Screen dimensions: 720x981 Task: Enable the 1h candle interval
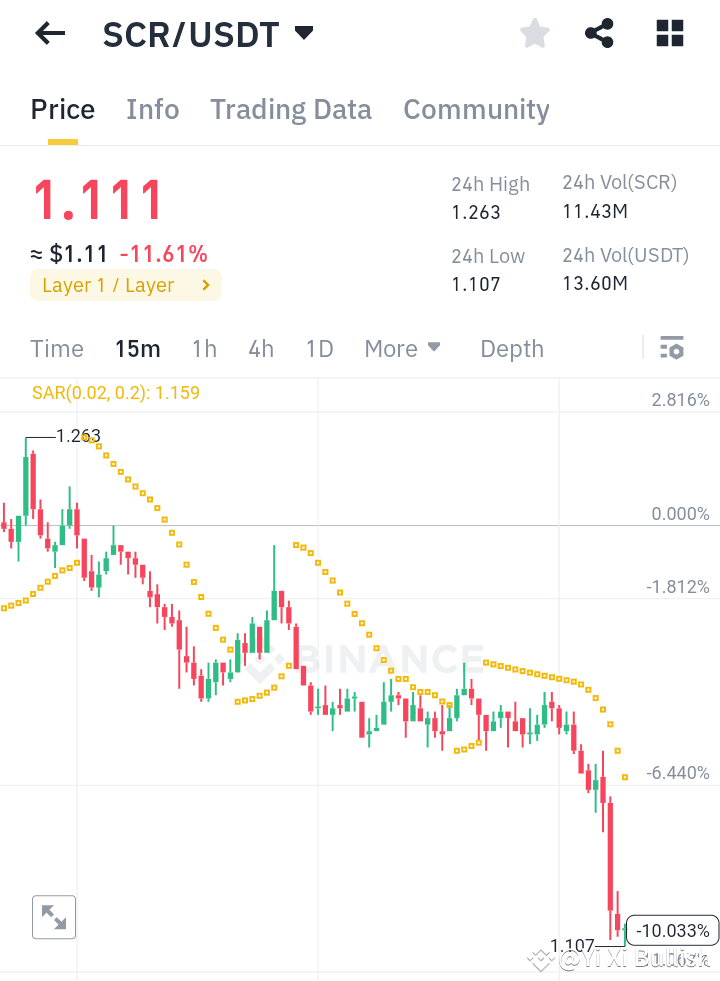[x=204, y=348]
